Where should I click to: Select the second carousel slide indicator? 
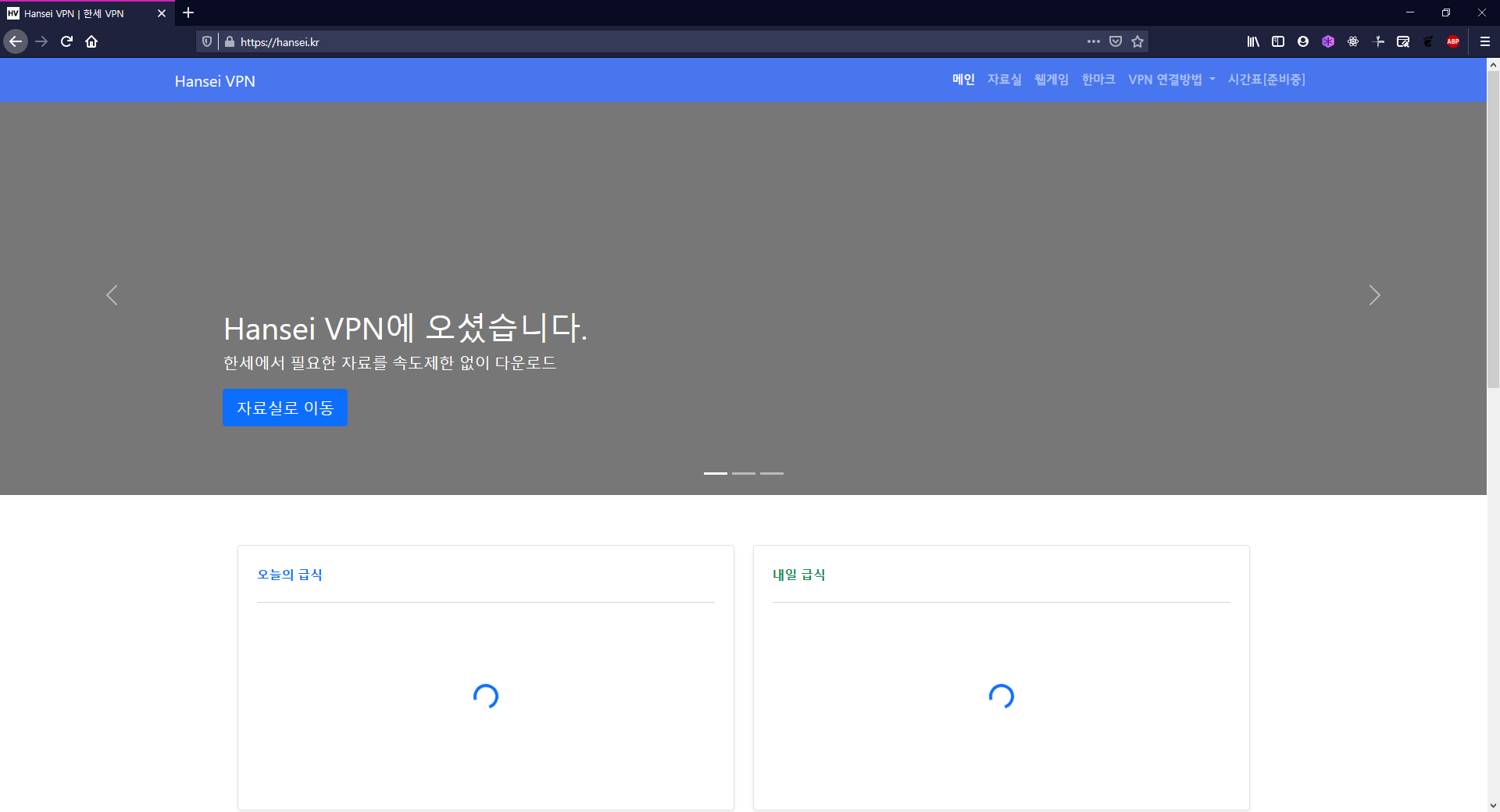pyautogui.click(x=743, y=473)
